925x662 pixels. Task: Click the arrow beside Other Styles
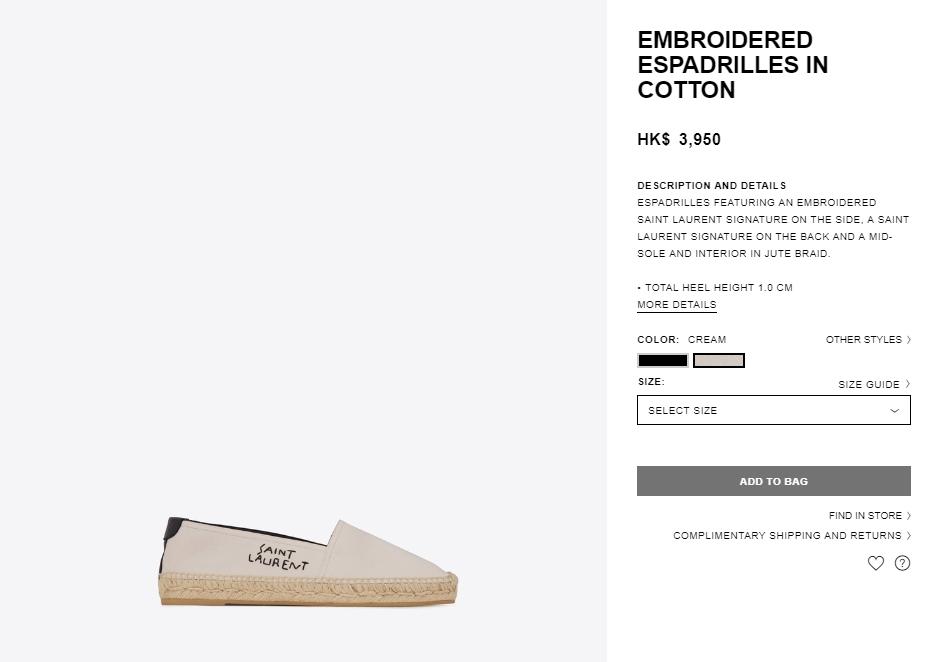click(x=908, y=340)
